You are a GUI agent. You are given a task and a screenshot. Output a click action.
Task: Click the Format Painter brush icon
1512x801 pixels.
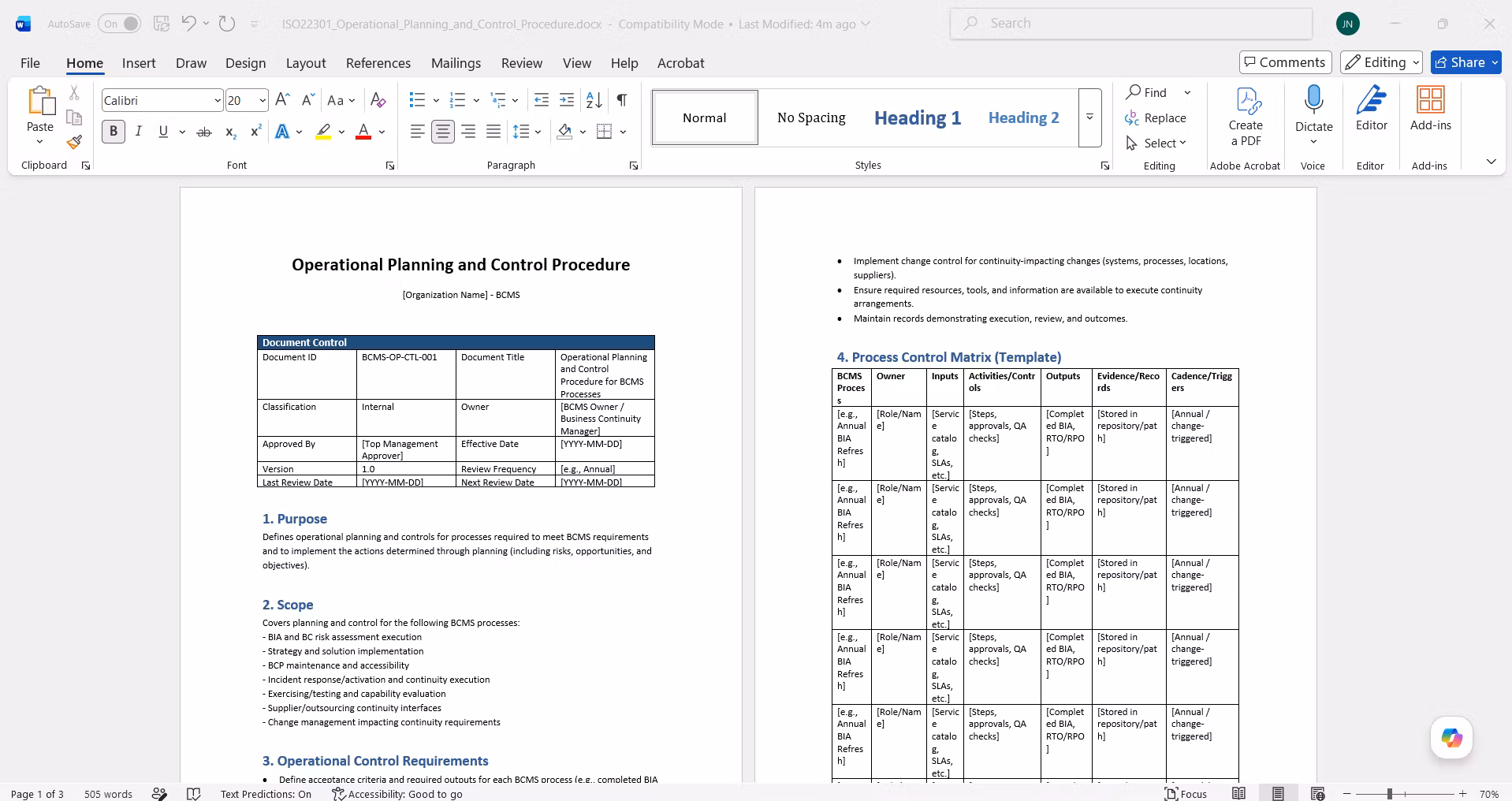74,142
